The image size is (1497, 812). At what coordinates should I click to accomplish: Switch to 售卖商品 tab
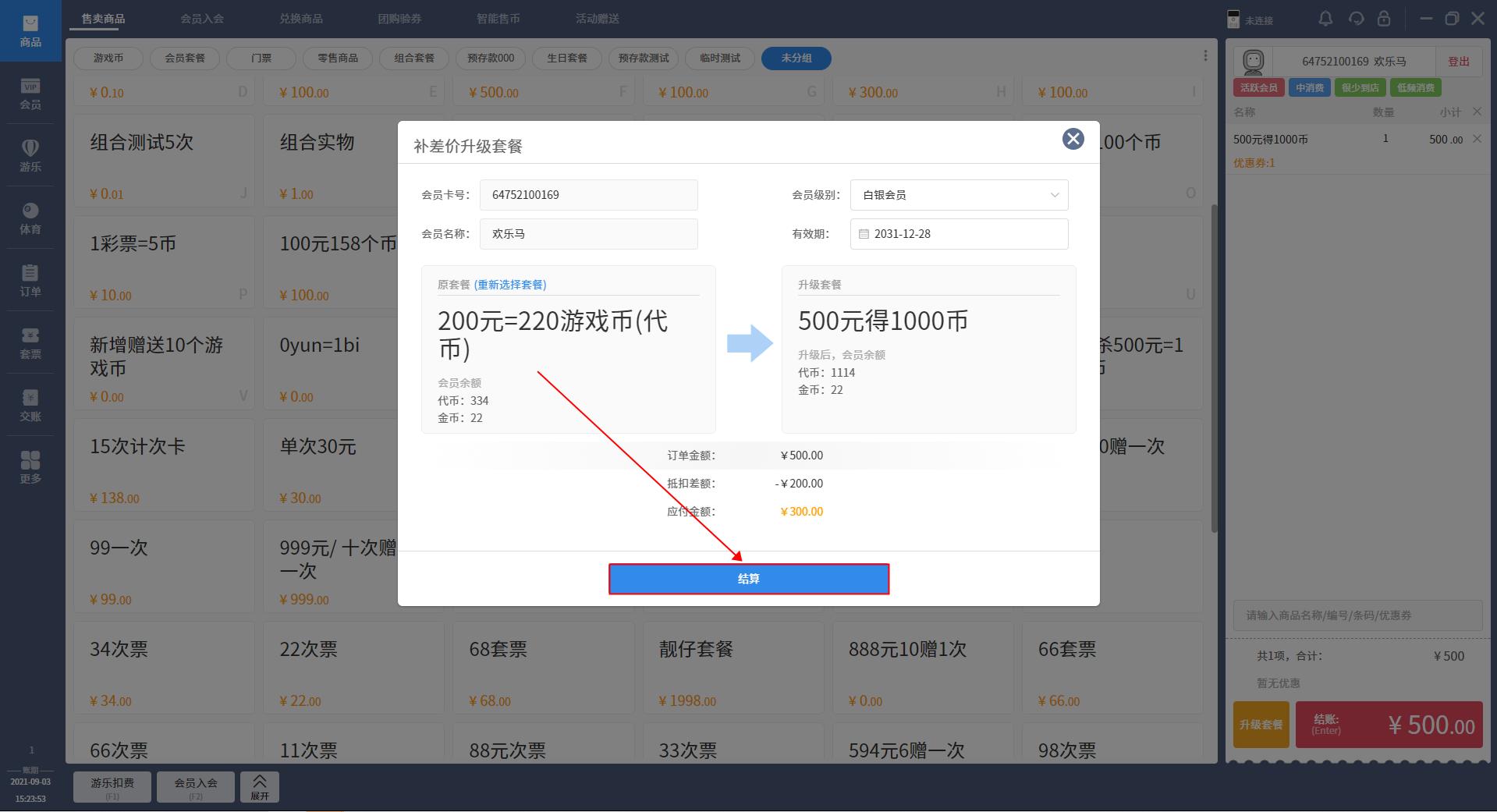[x=103, y=18]
